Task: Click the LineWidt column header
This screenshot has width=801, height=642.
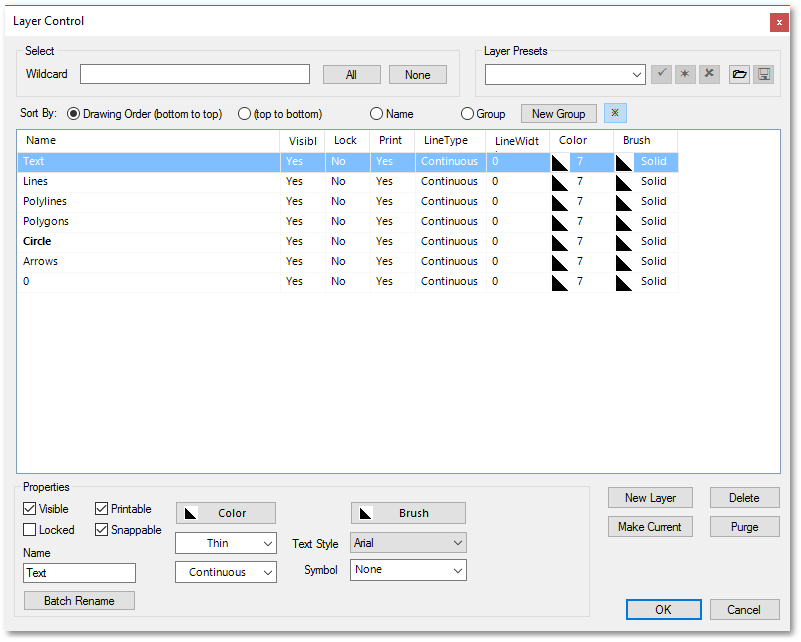Action: [518, 140]
